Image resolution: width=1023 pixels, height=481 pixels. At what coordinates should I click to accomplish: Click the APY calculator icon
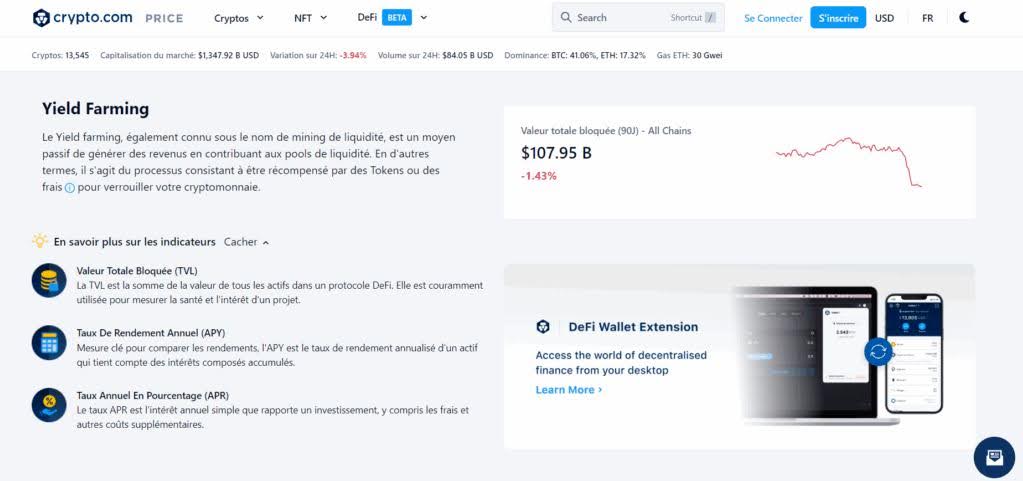48,342
